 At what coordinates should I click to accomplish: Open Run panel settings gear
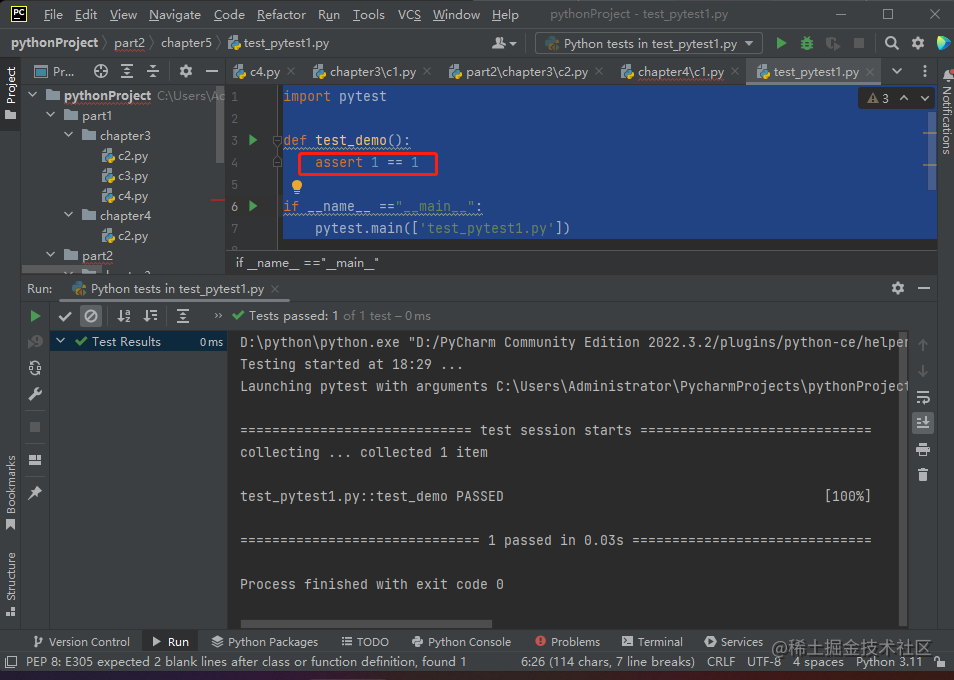coord(898,288)
